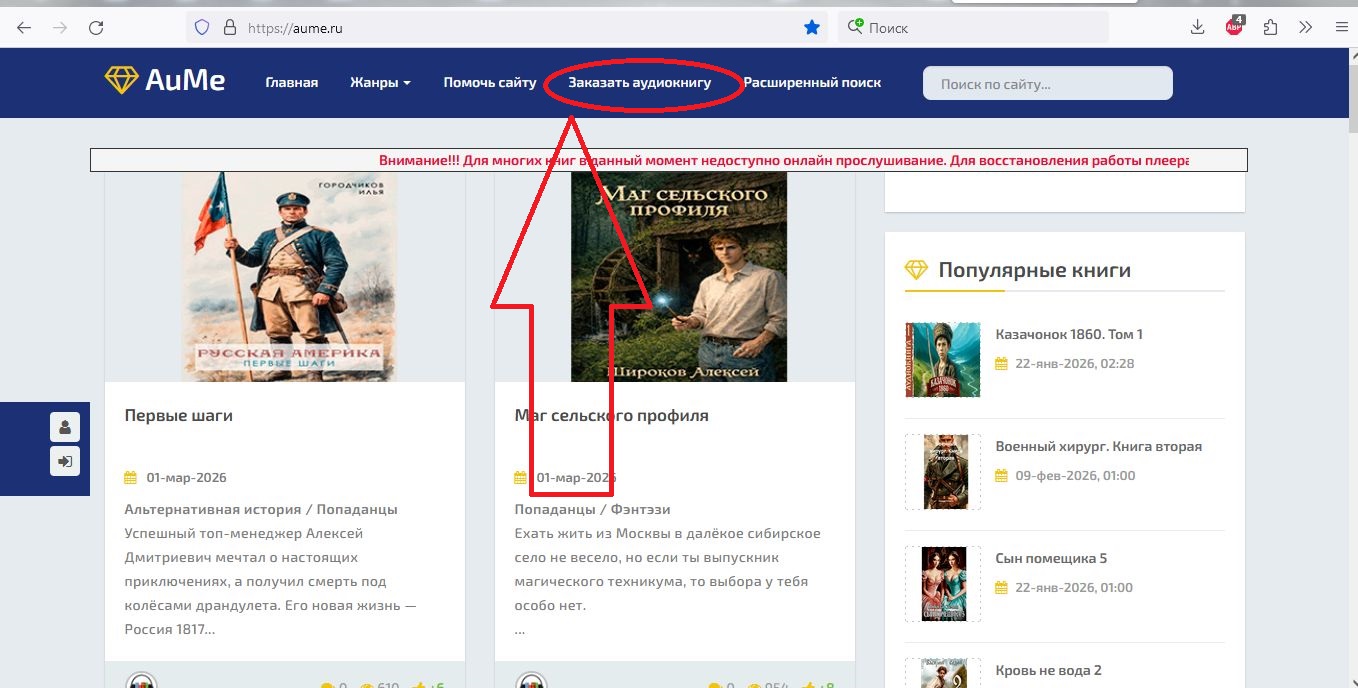
Task: Go to the Главная page
Action: coord(292,83)
